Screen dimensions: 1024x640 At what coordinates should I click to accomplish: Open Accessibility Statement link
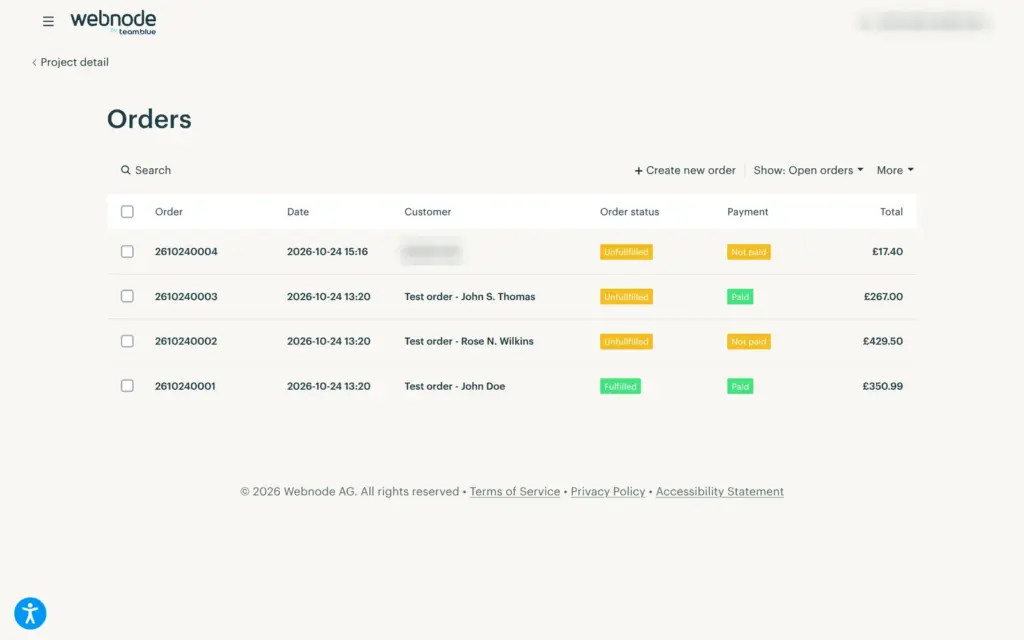(x=720, y=491)
